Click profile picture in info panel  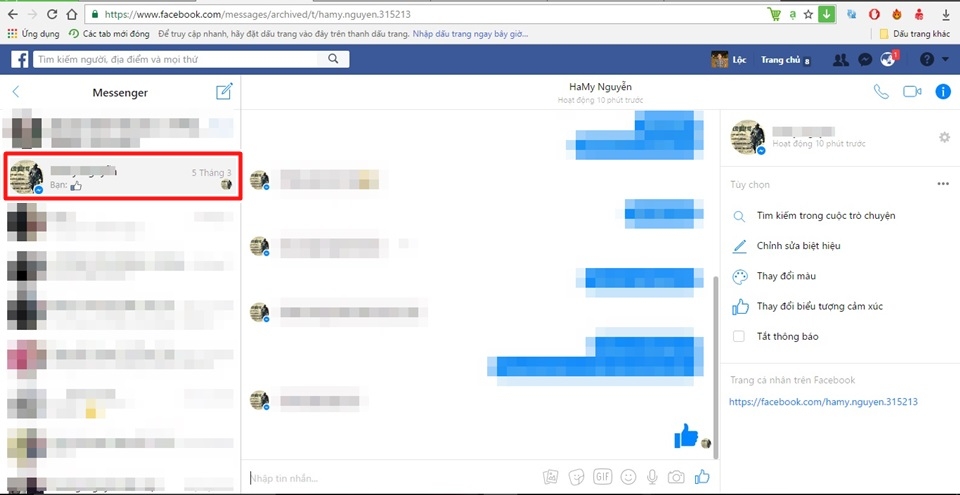pyautogui.click(x=748, y=137)
